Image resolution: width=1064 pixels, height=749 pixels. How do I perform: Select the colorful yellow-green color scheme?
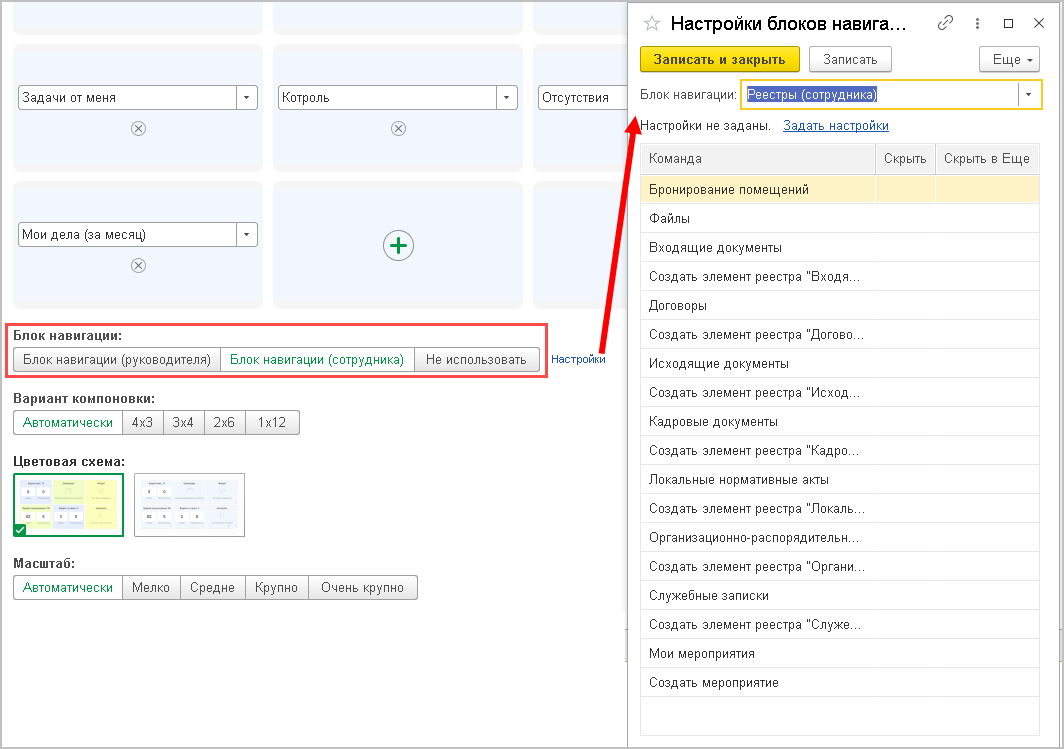69,505
